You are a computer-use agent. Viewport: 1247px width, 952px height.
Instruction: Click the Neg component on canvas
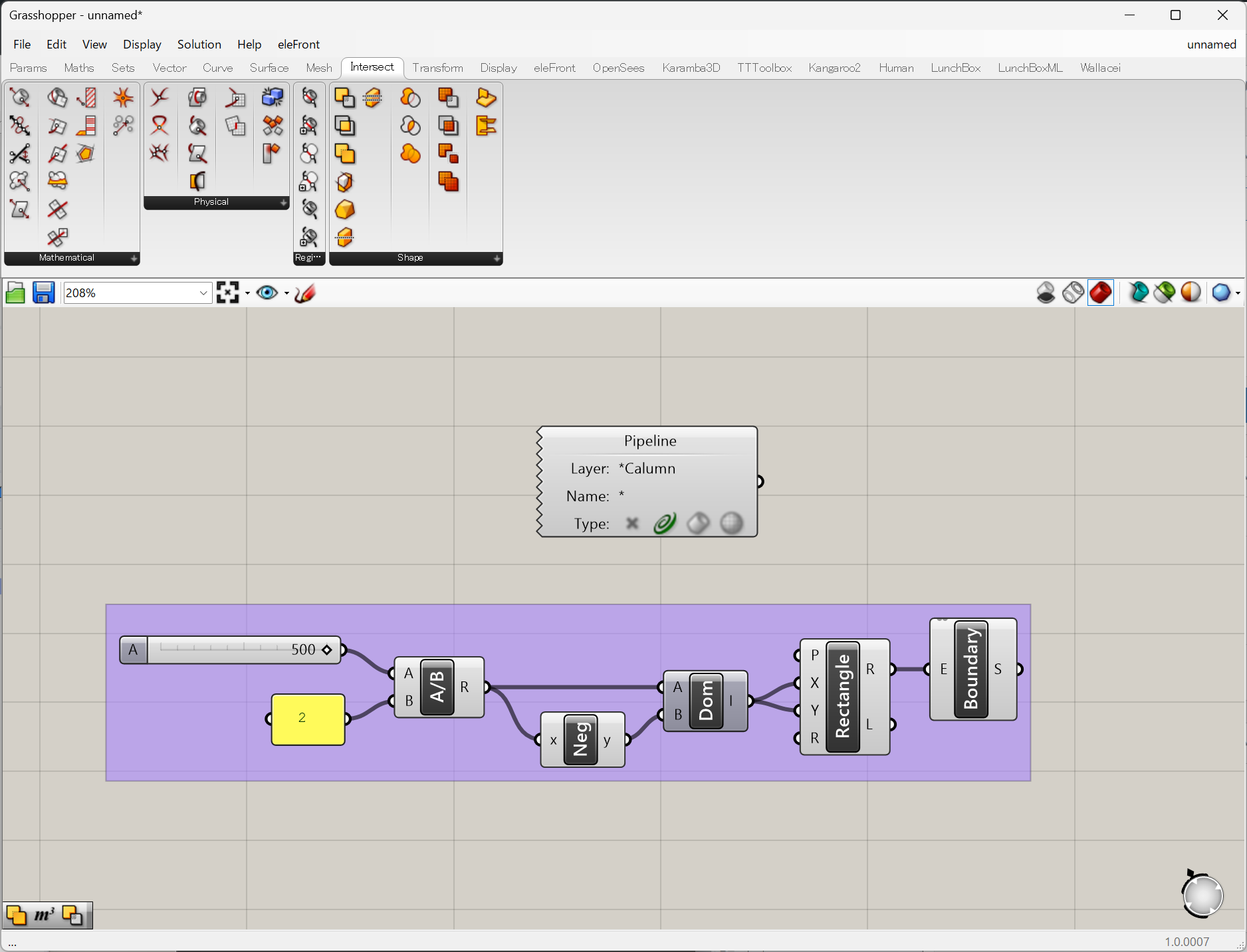click(x=580, y=740)
